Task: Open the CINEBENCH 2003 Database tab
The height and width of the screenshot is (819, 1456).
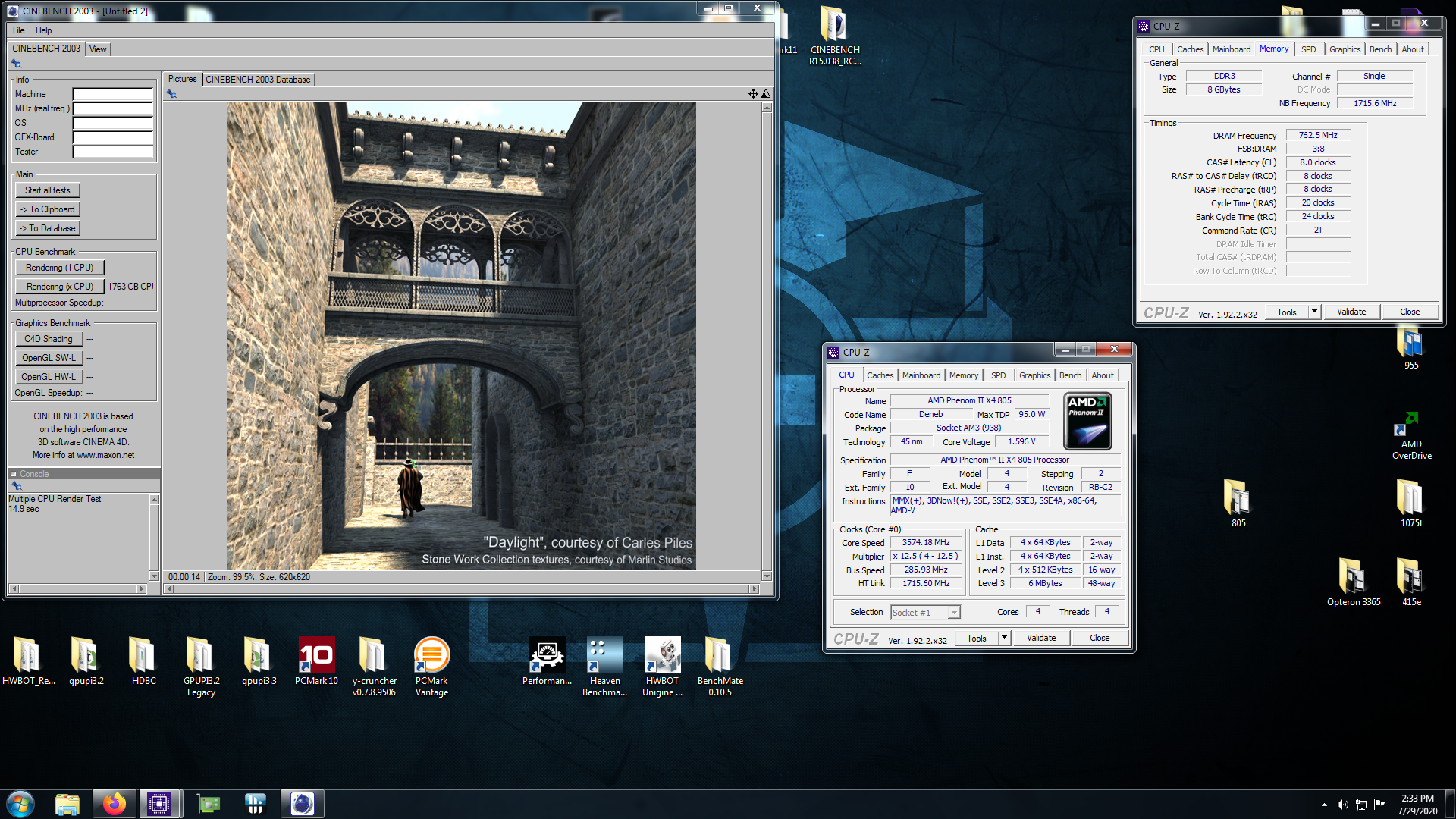Action: (x=258, y=80)
